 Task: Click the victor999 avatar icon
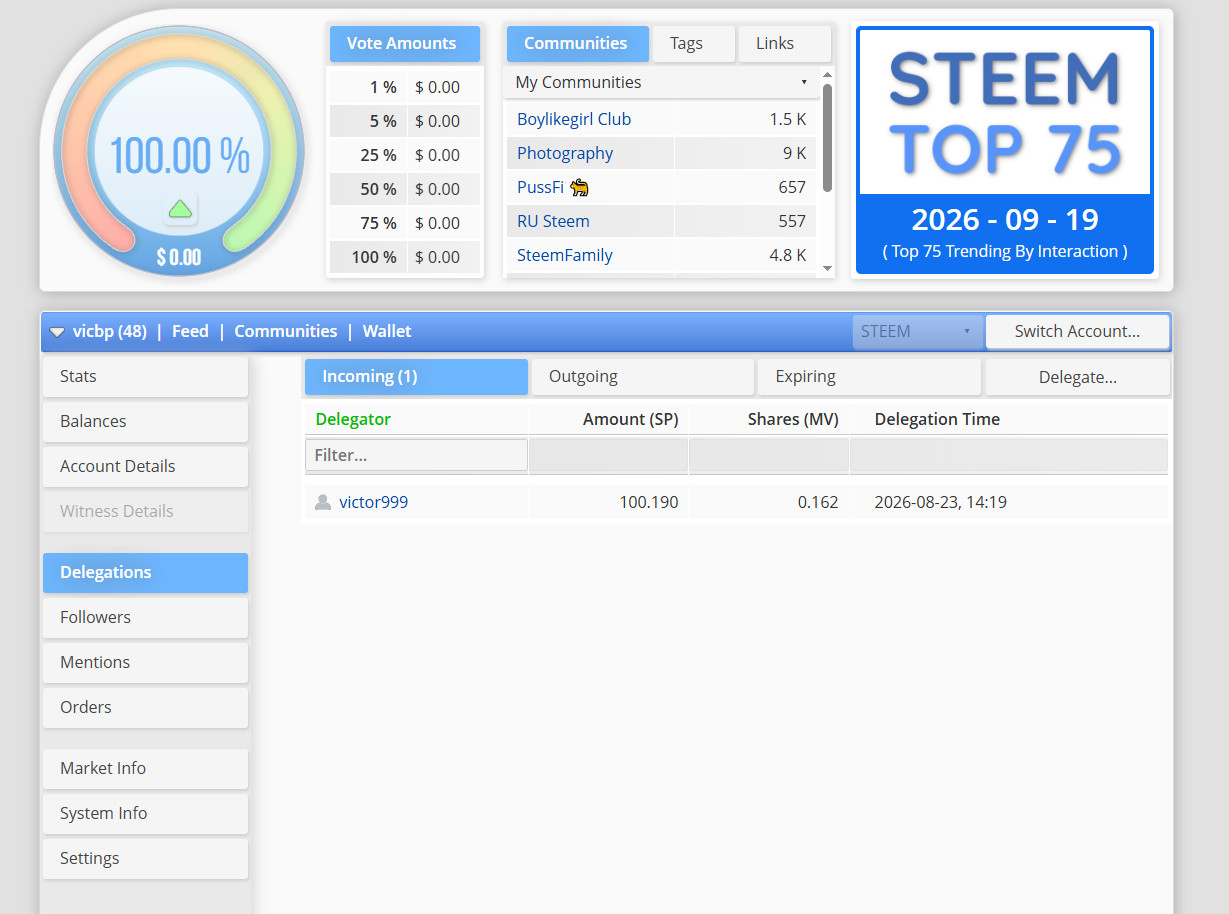[x=323, y=502]
